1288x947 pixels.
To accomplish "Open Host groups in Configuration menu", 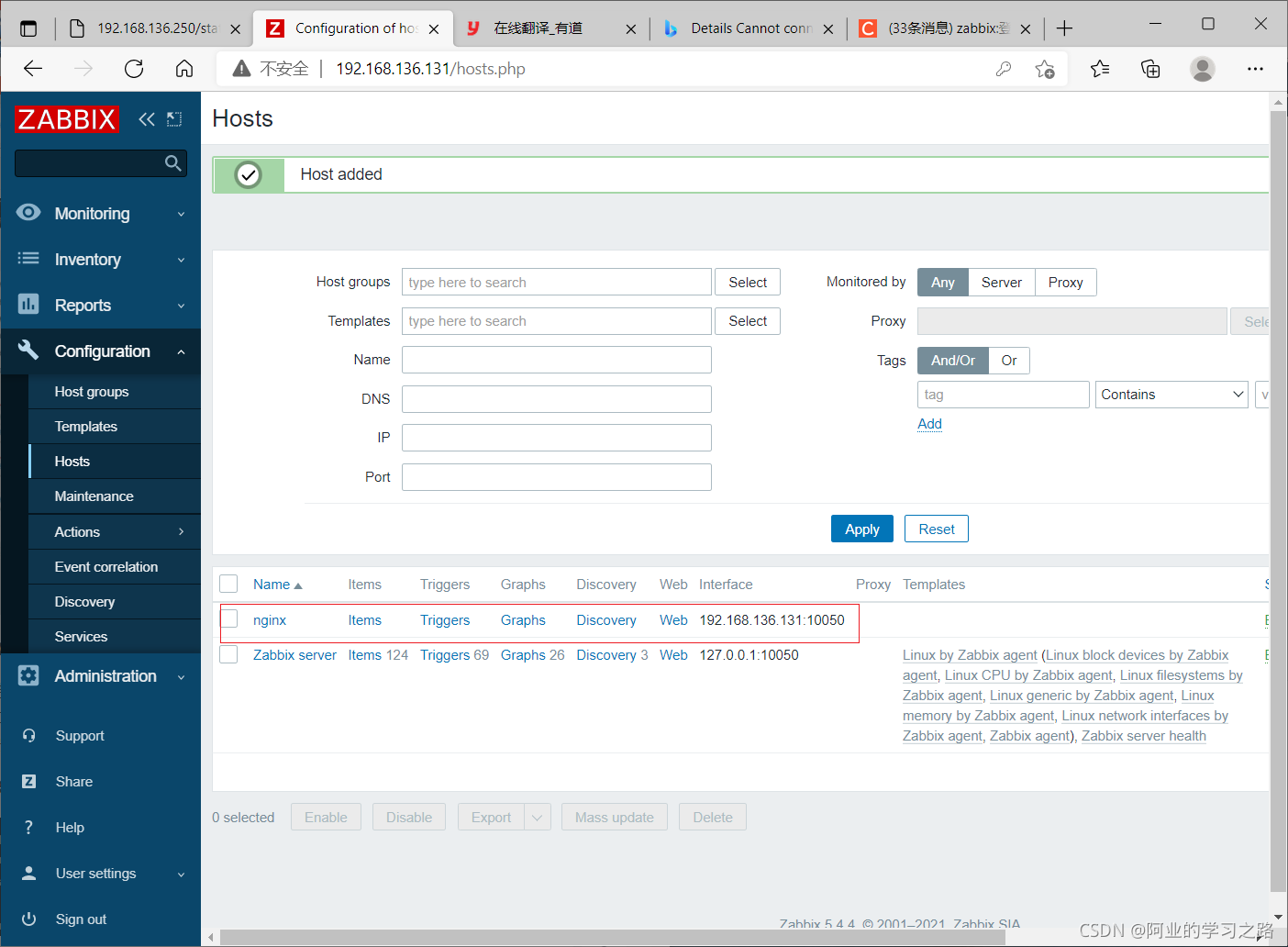I will click(x=92, y=392).
